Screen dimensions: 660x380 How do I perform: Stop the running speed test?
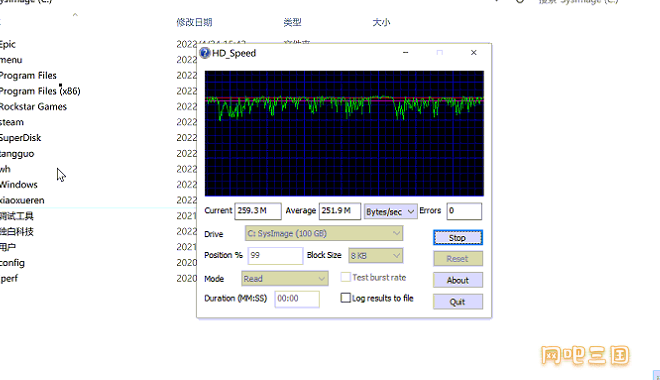click(x=458, y=238)
